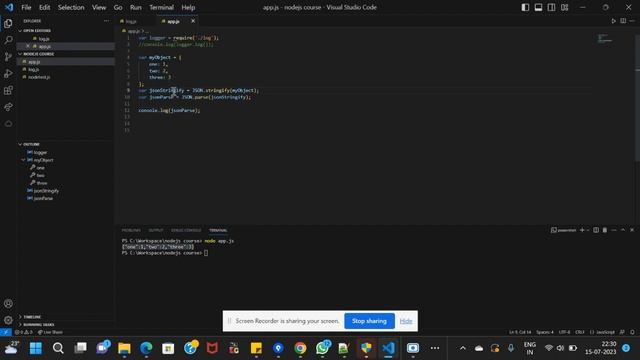Click the Ln, Col cursor position indicator
The width and height of the screenshot is (640, 360).
pos(520,332)
